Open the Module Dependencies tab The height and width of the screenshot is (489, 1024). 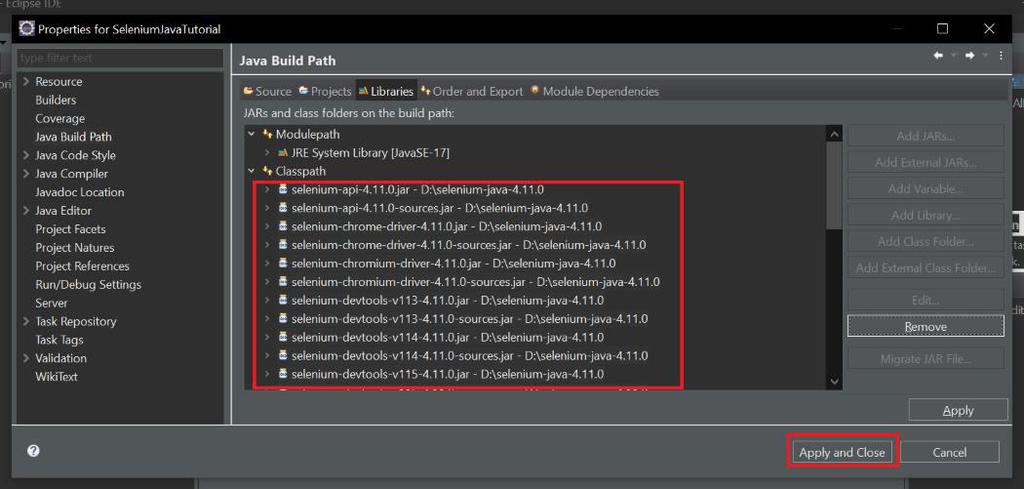(594, 91)
